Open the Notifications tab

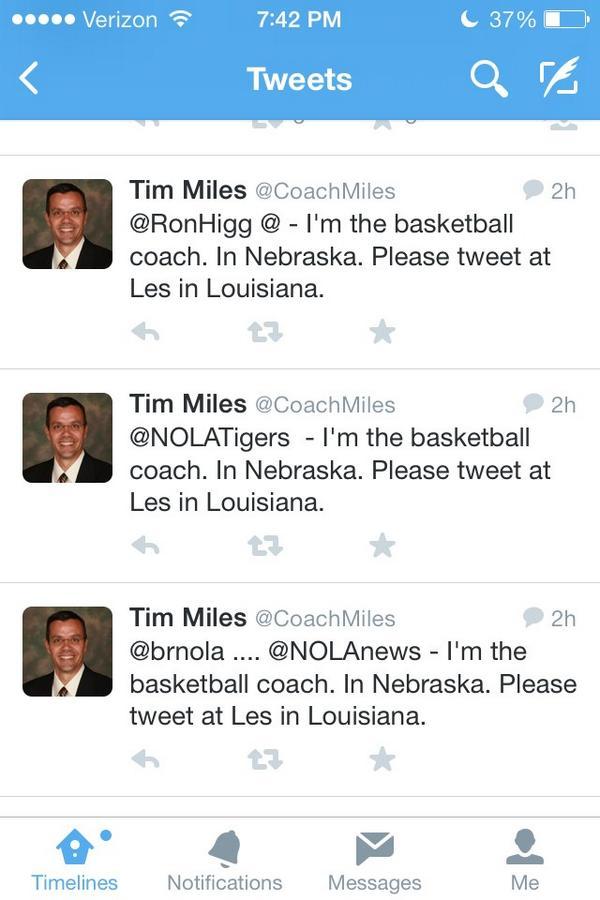click(x=224, y=860)
